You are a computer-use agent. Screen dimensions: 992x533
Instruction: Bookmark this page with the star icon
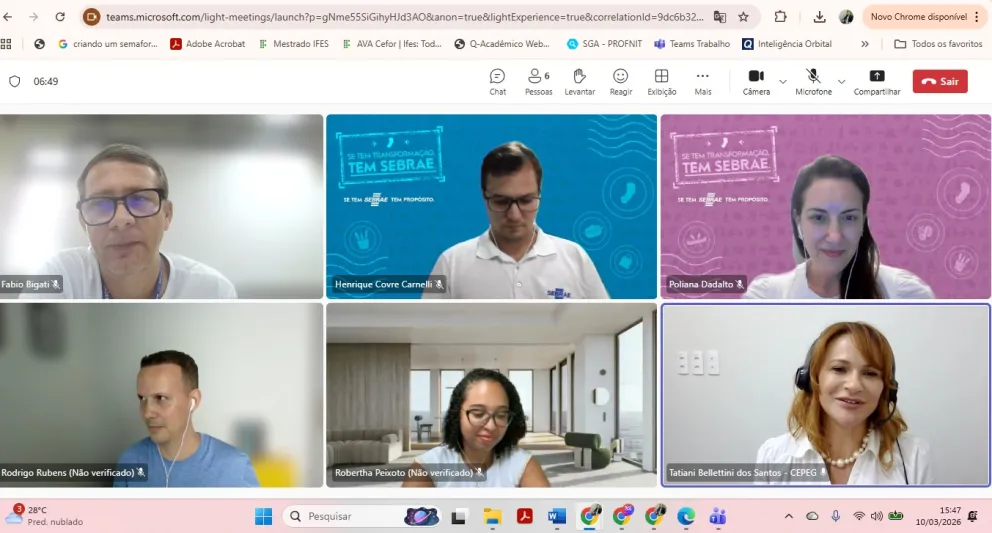click(x=743, y=17)
